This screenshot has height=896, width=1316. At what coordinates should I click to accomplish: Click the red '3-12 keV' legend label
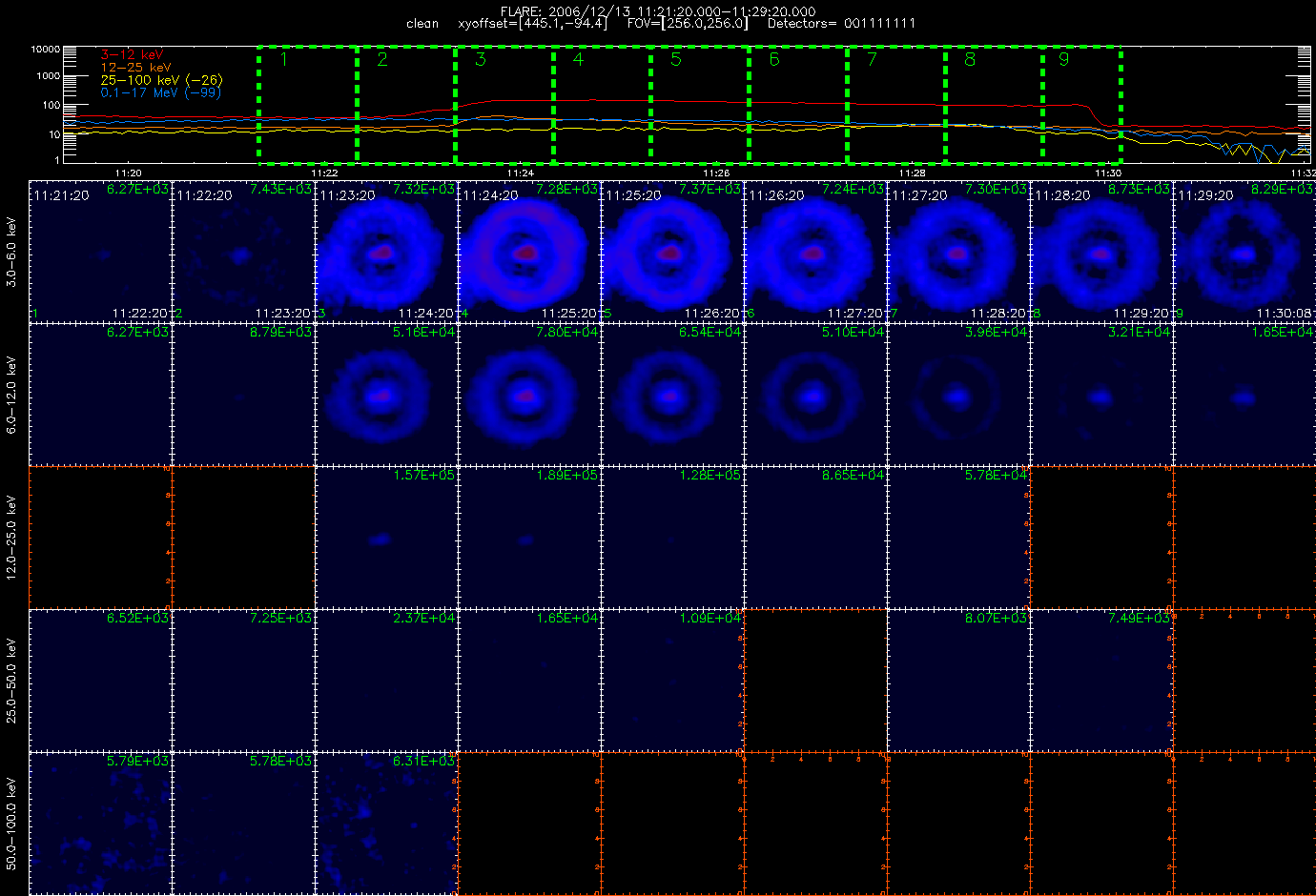tap(133, 55)
